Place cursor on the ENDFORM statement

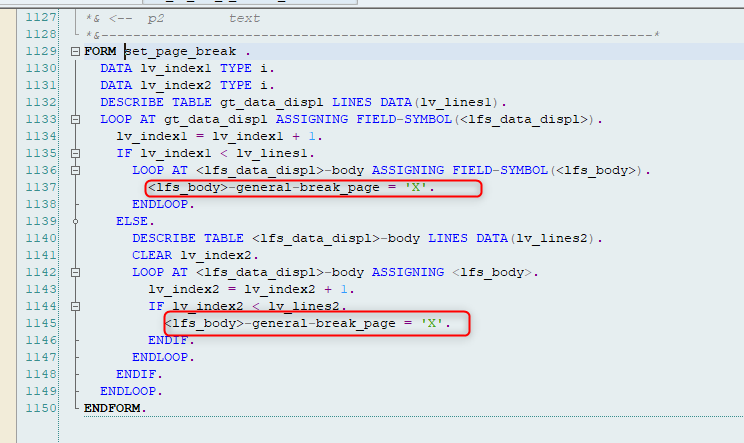pyautogui.click(x=115, y=408)
